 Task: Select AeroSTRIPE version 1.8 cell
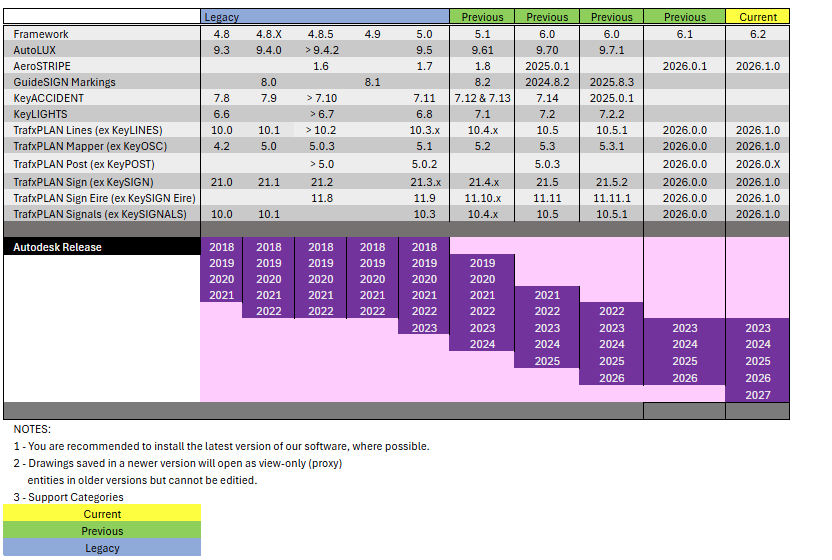coord(482,66)
